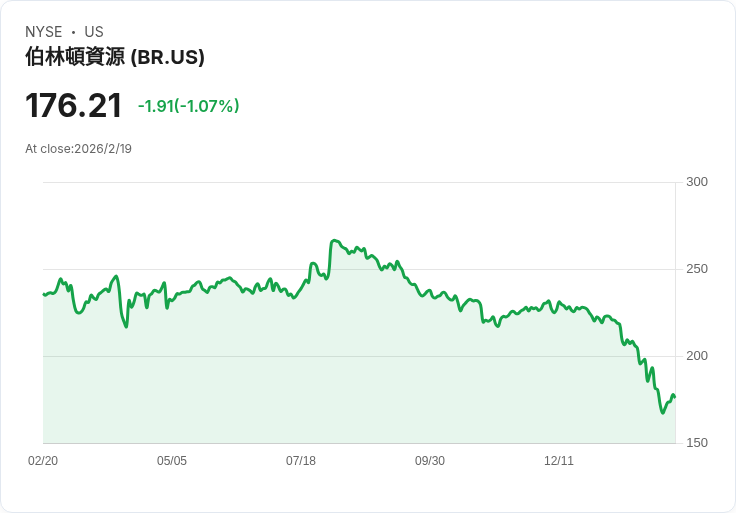Click the 02/20 date axis label
The height and width of the screenshot is (513, 736).
click(x=43, y=460)
